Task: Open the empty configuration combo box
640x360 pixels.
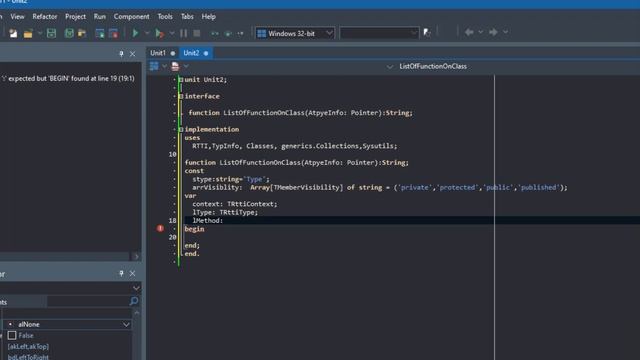Action: click(379, 33)
